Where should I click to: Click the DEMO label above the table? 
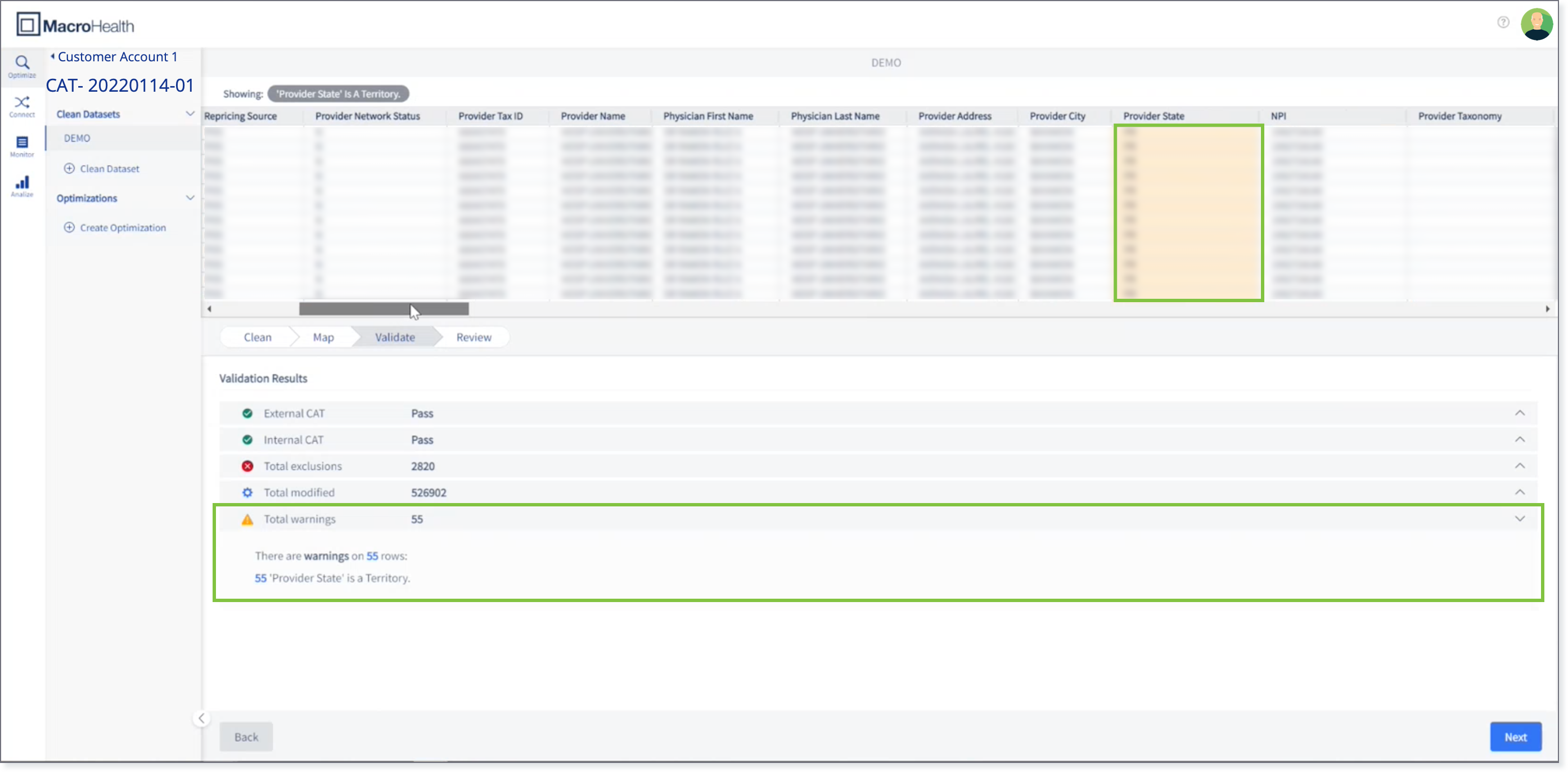pyautogui.click(x=886, y=62)
